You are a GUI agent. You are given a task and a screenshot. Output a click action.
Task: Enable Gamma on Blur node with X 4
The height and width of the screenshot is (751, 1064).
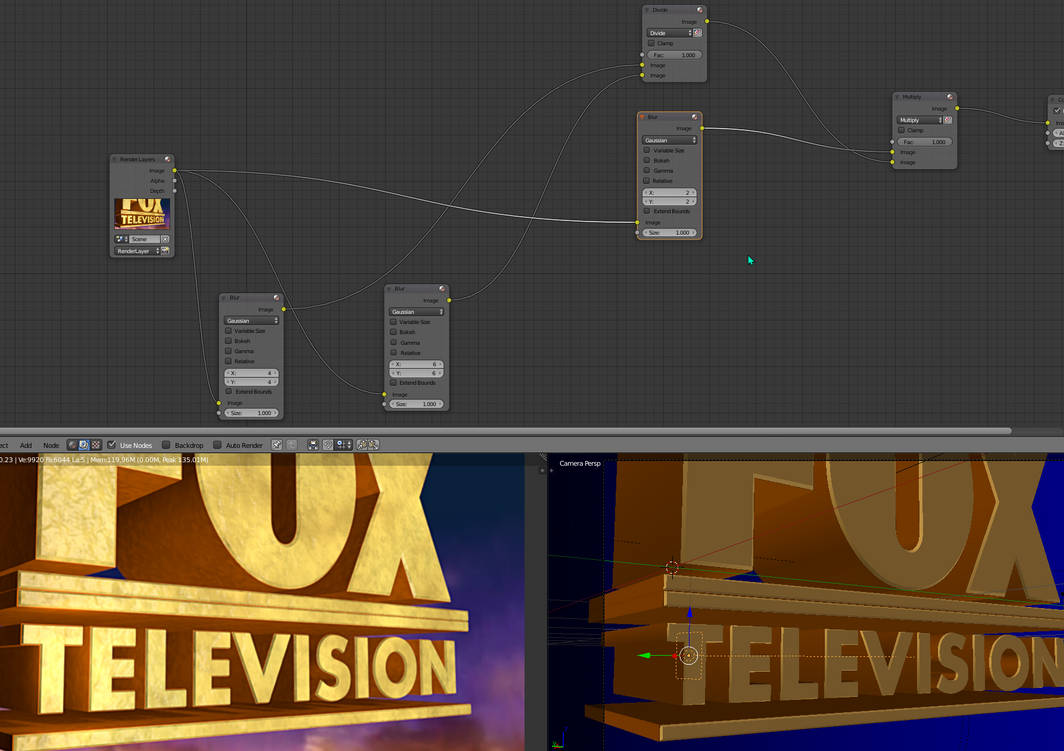pyautogui.click(x=228, y=351)
